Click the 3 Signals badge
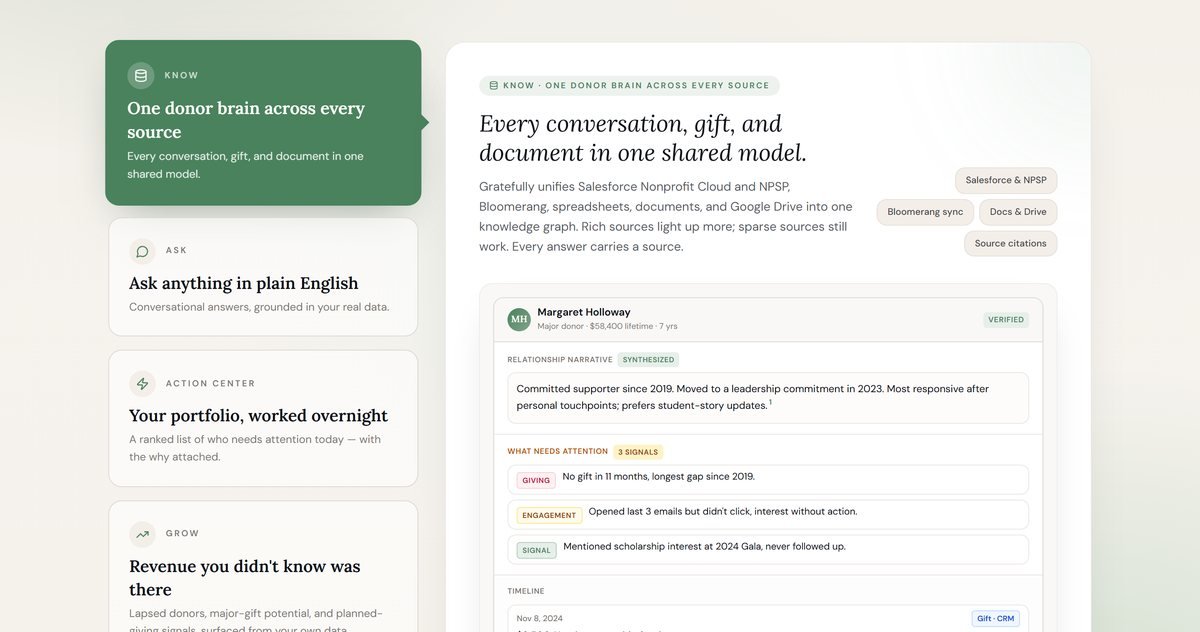The height and width of the screenshot is (632, 1200). (x=638, y=452)
